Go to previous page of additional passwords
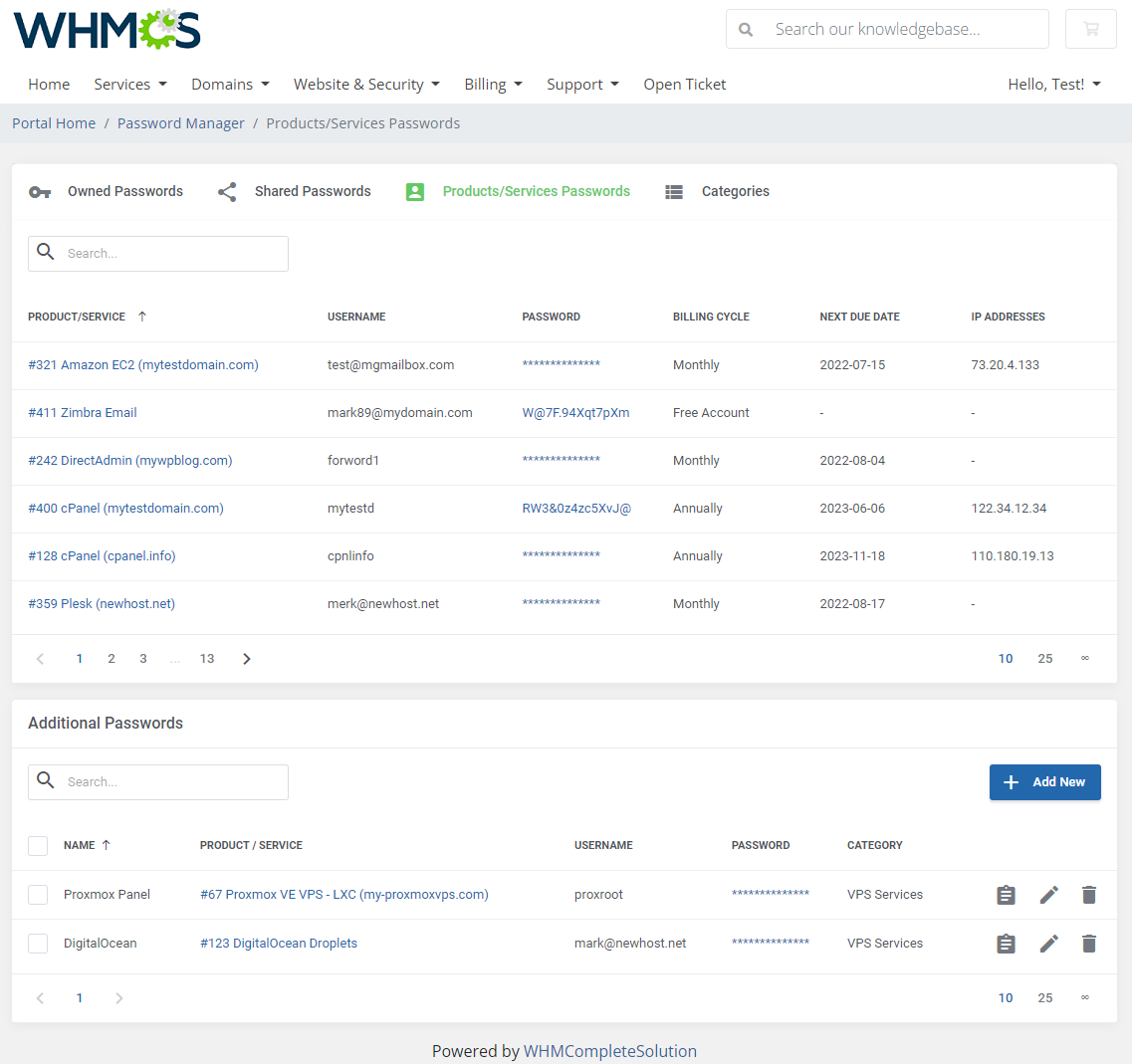The height and width of the screenshot is (1064, 1132). click(x=41, y=997)
